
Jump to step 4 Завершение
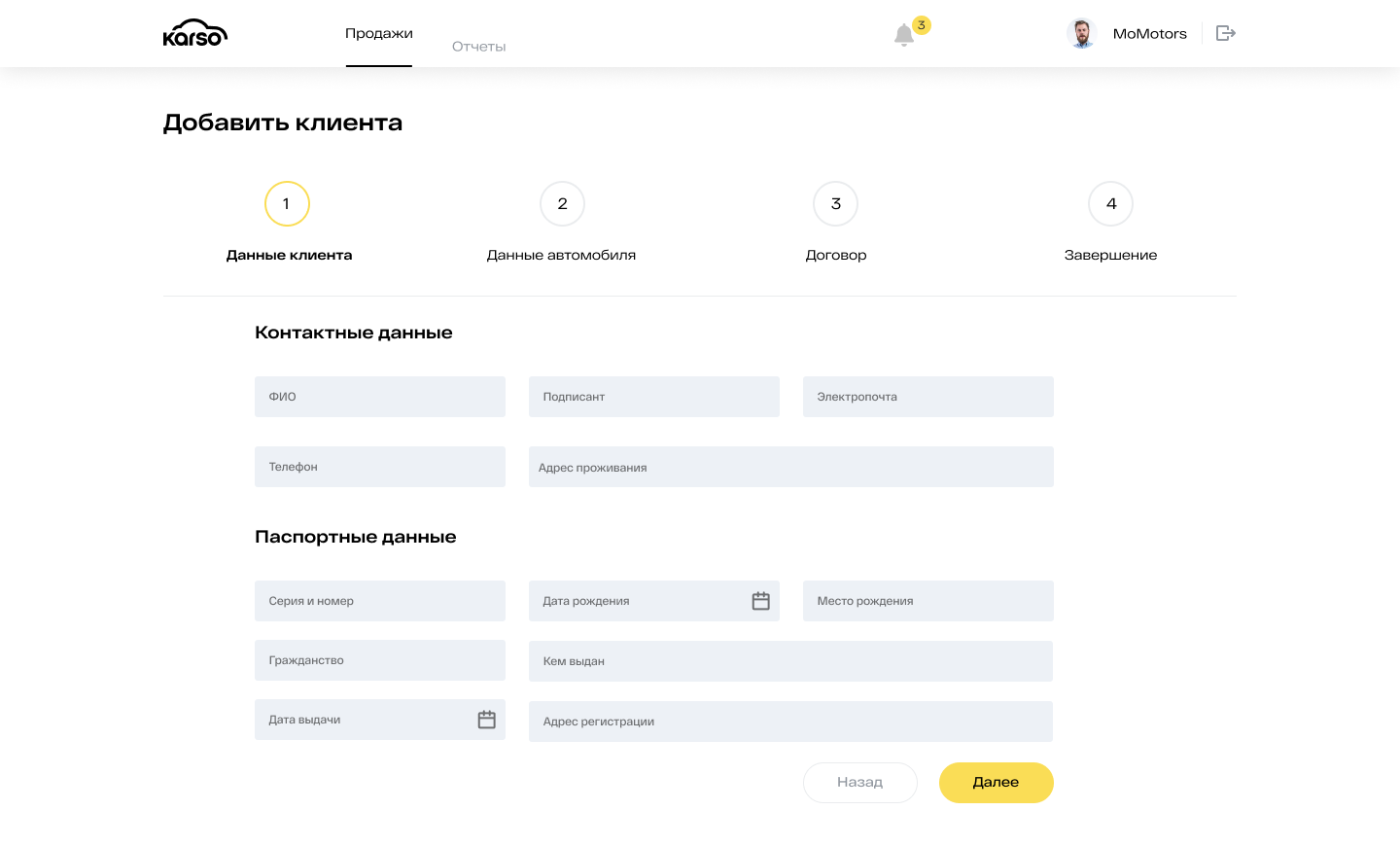[1110, 204]
